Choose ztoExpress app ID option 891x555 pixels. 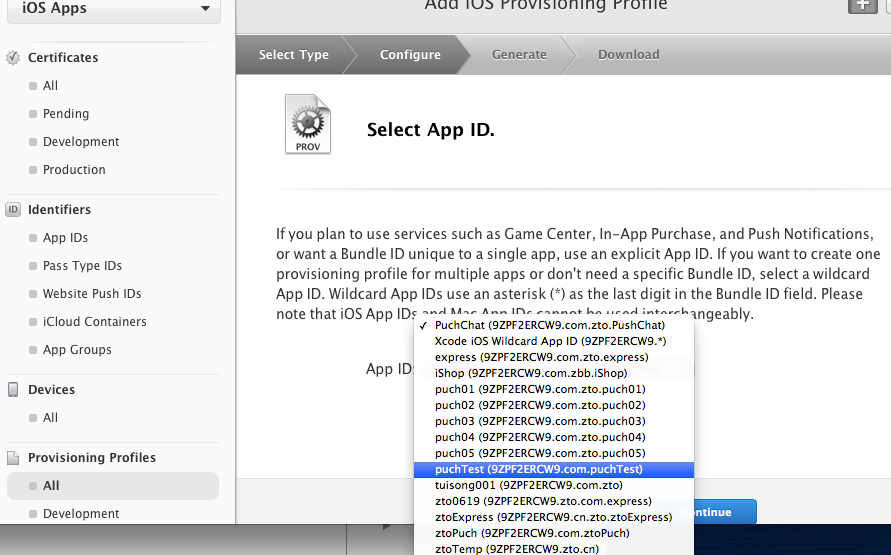[x=553, y=517]
